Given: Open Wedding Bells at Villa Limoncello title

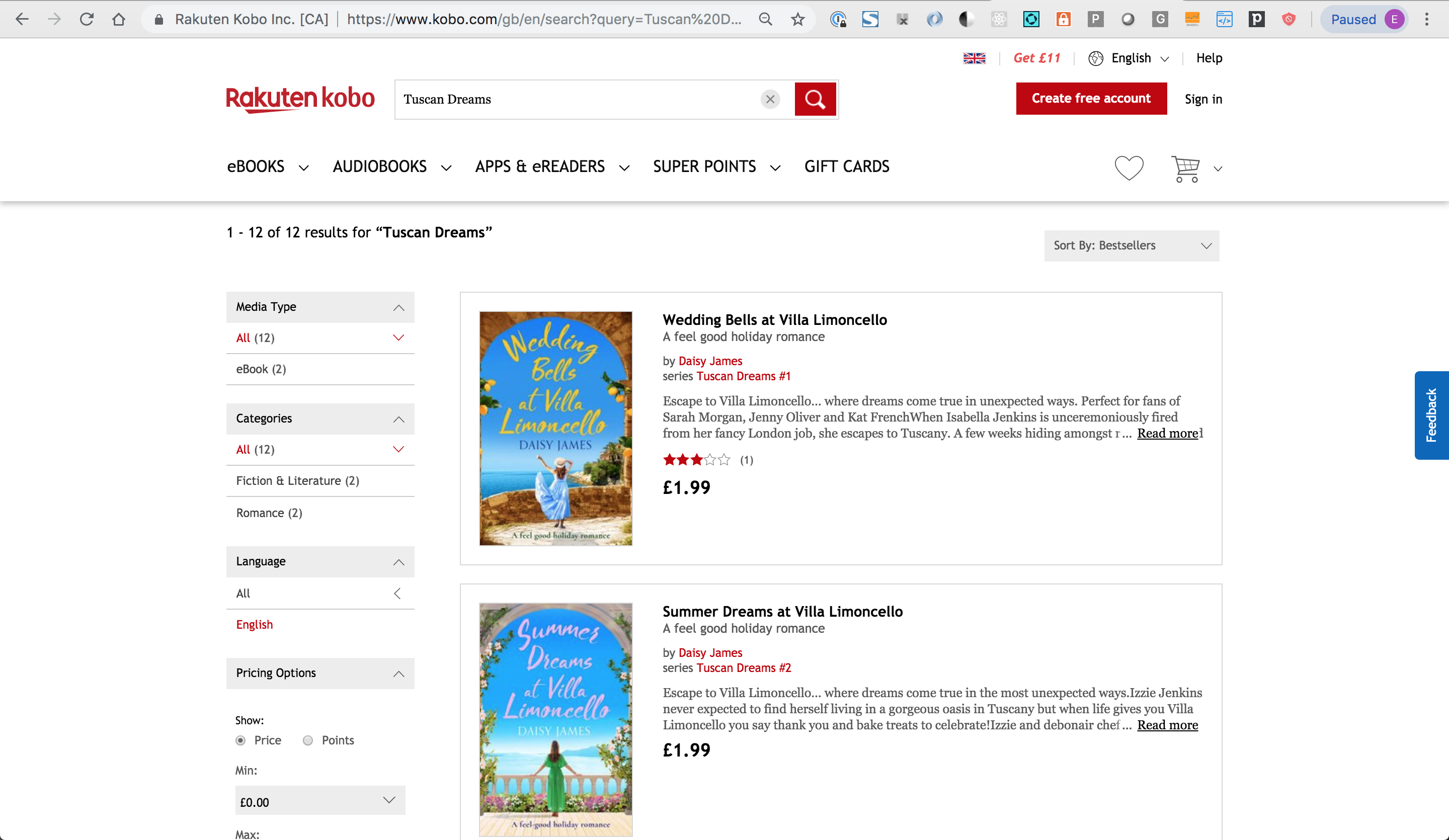Looking at the screenshot, I should click(x=774, y=320).
